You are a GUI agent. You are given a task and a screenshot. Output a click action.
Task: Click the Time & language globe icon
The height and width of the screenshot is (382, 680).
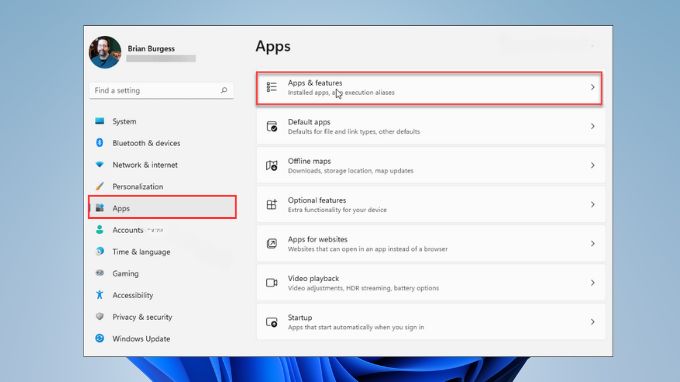(99, 251)
